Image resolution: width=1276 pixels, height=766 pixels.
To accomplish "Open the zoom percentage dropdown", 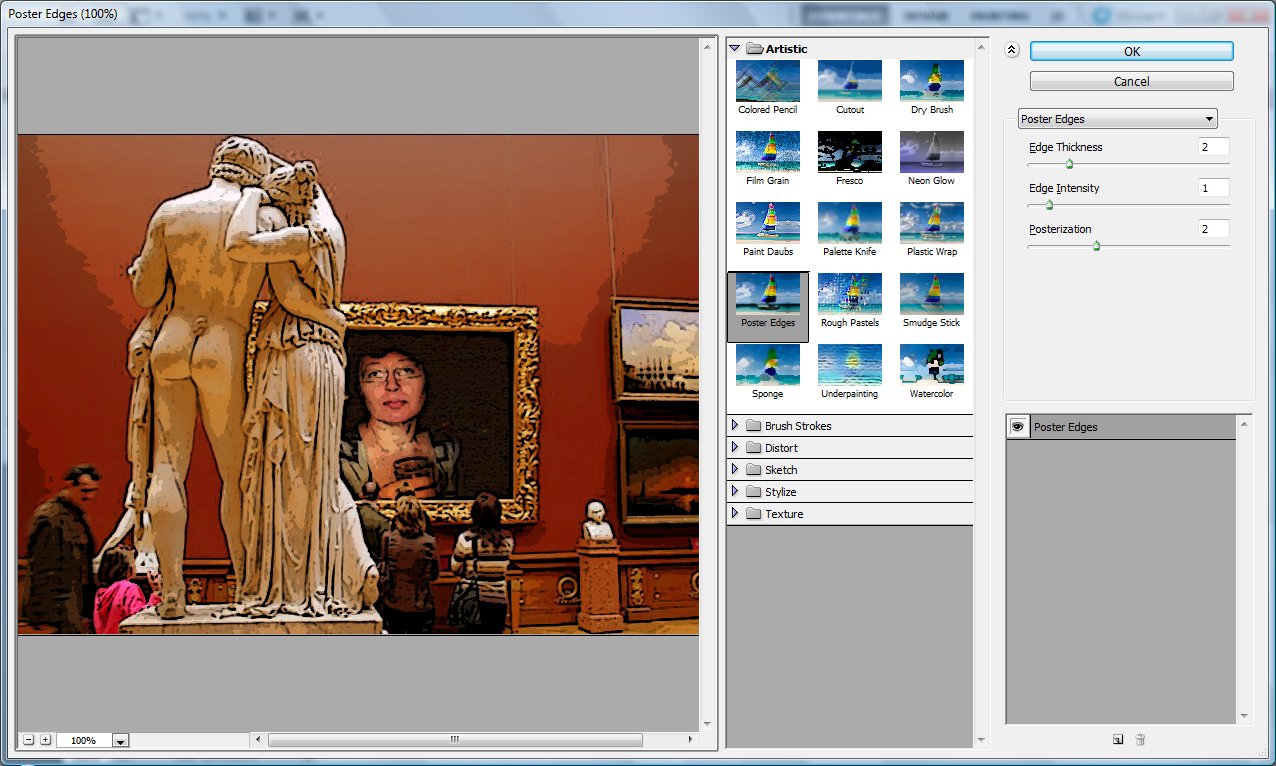I will click(x=120, y=741).
